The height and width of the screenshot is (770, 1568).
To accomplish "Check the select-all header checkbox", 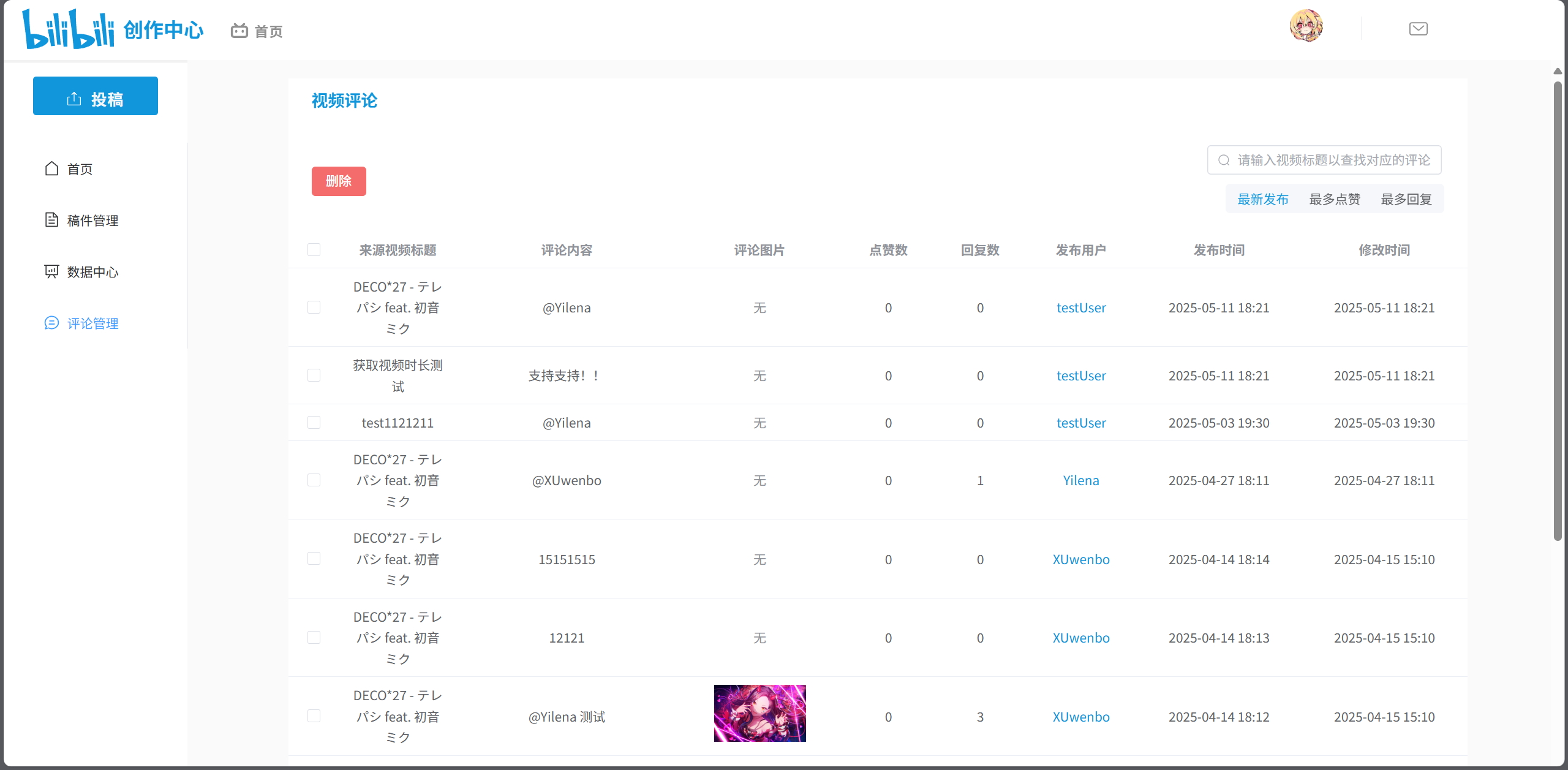I will coord(314,249).
